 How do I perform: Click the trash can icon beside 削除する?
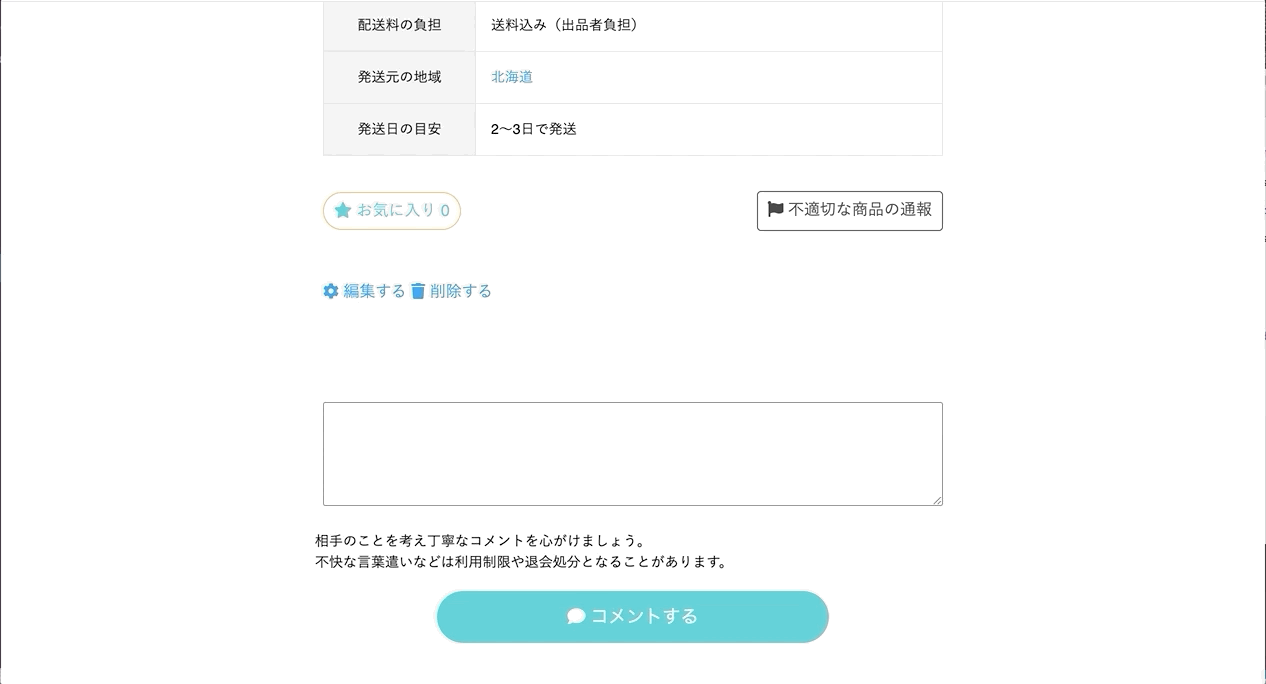point(418,291)
